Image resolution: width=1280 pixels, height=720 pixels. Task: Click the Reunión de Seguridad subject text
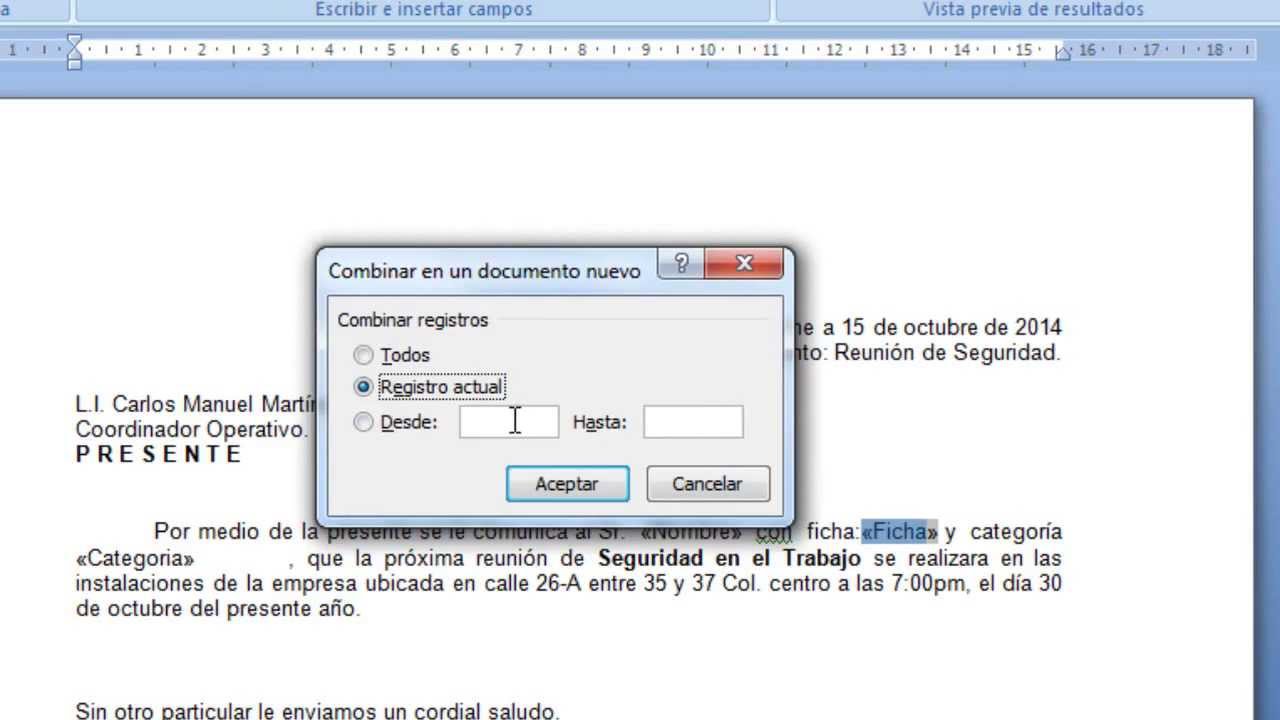[946, 352]
